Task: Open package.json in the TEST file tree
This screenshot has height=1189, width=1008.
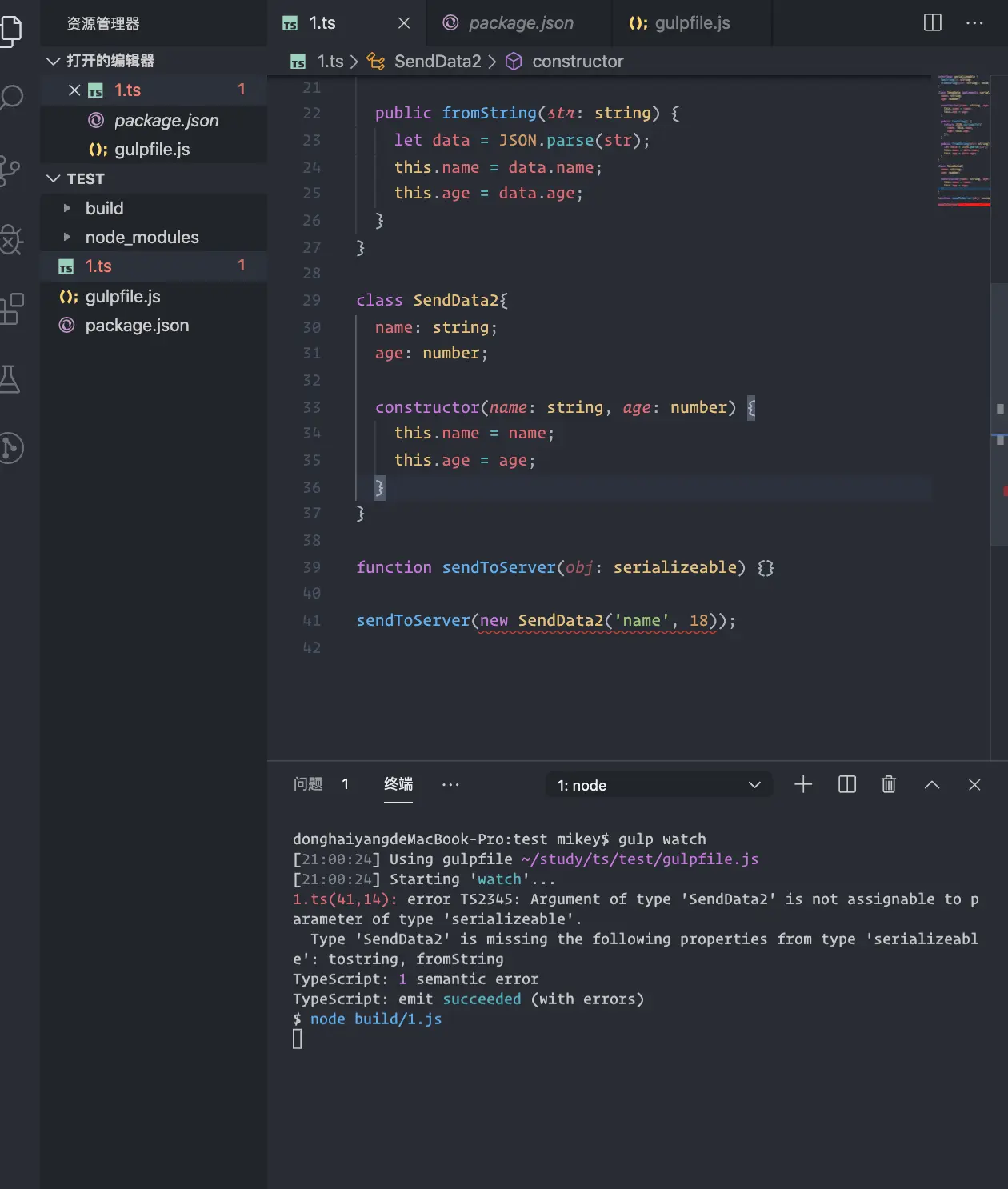Action: [x=154, y=326]
